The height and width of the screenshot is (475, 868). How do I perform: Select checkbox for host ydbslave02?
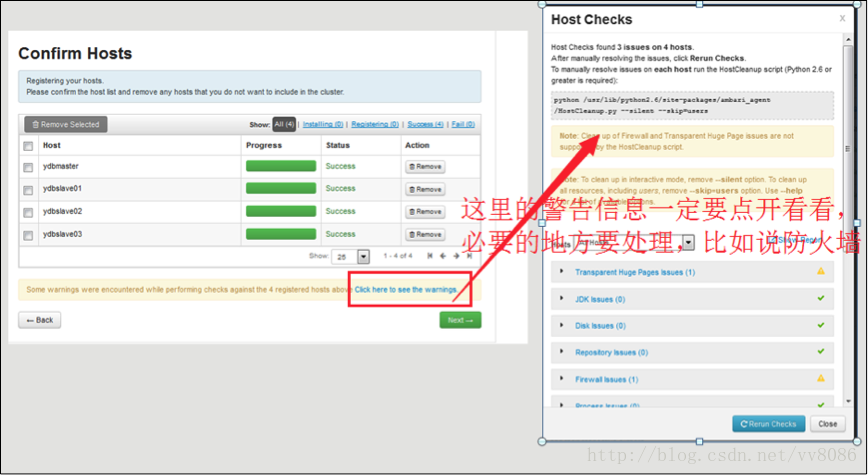click(28, 213)
